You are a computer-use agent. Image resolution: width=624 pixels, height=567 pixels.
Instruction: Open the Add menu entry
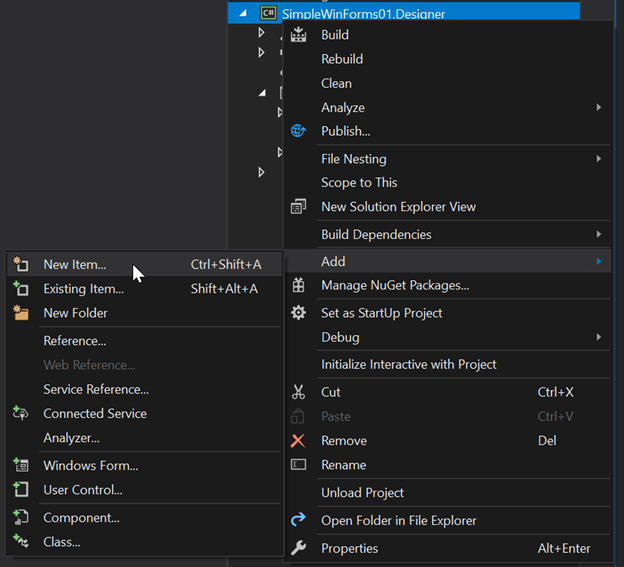[448, 261]
